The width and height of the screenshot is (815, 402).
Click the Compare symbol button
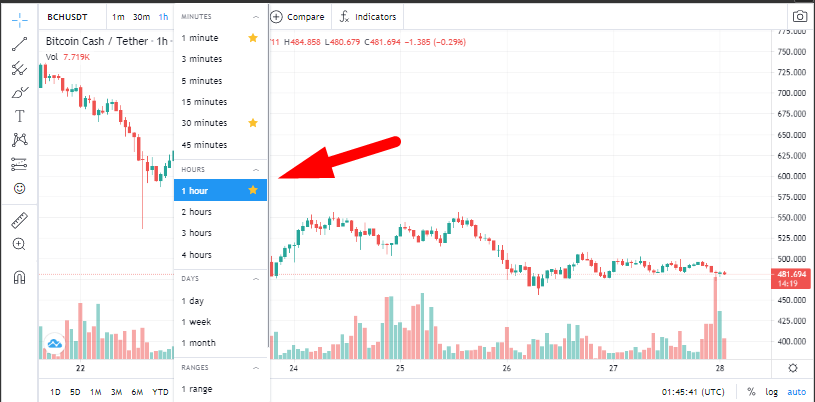click(297, 17)
